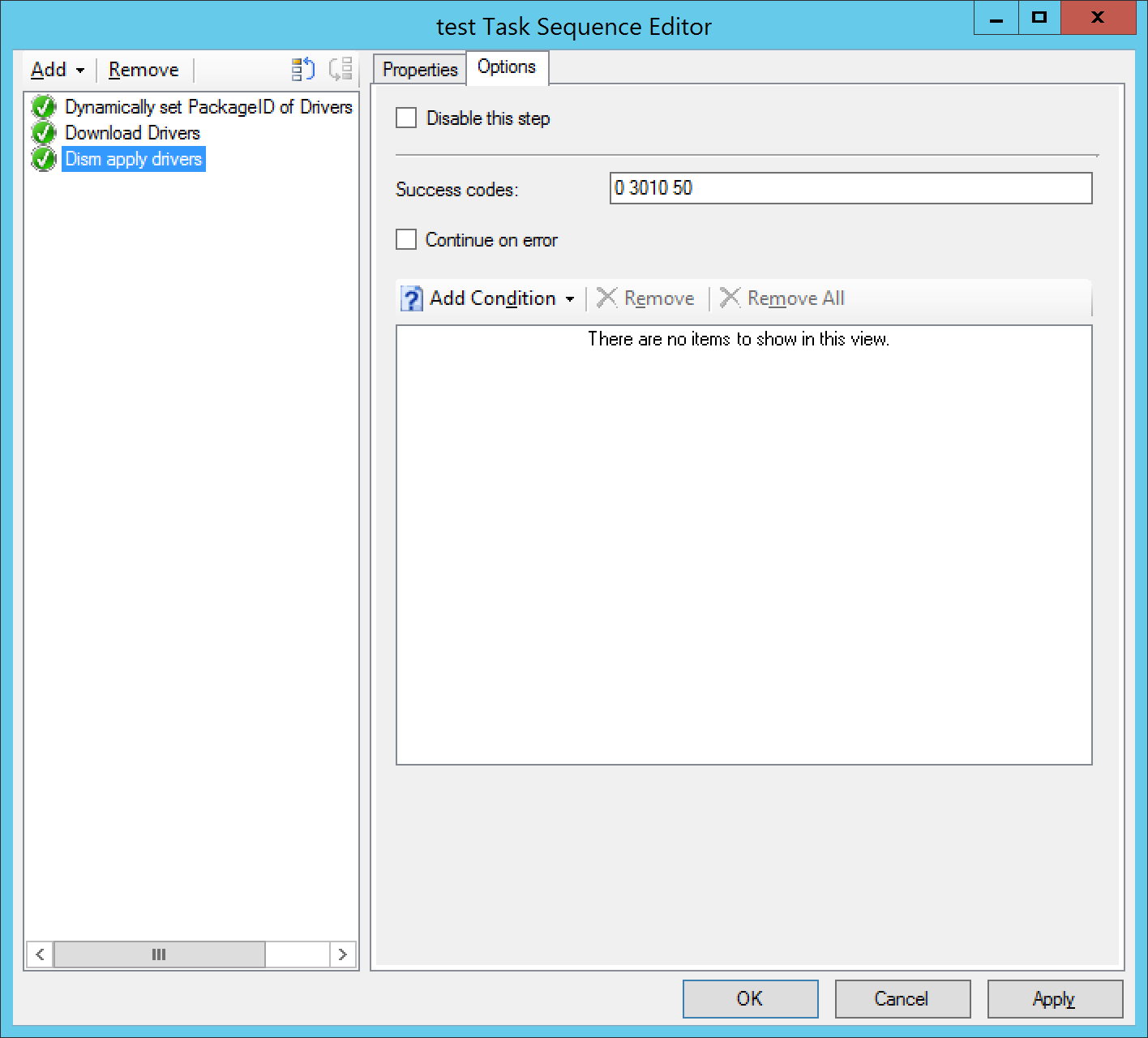Select the Options tab
Screen dimensions: 1148x1038
pos(507,67)
